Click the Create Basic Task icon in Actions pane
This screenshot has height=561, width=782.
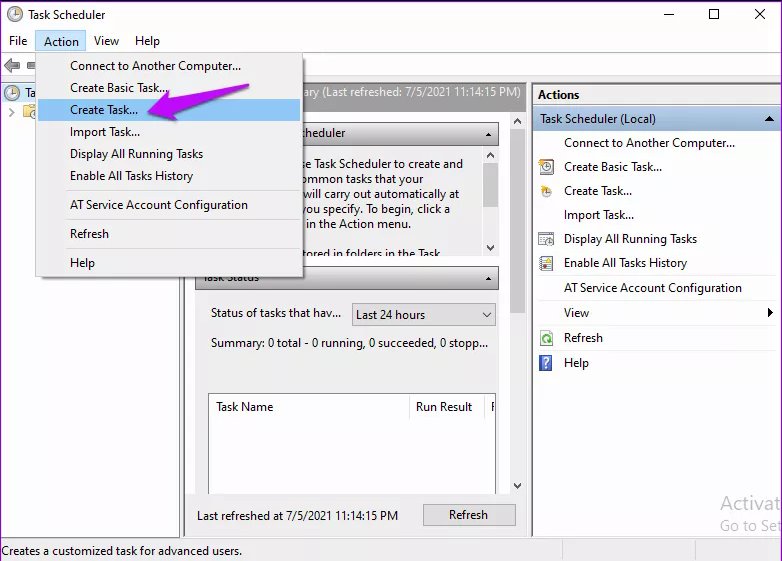click(x=547, y=167)
